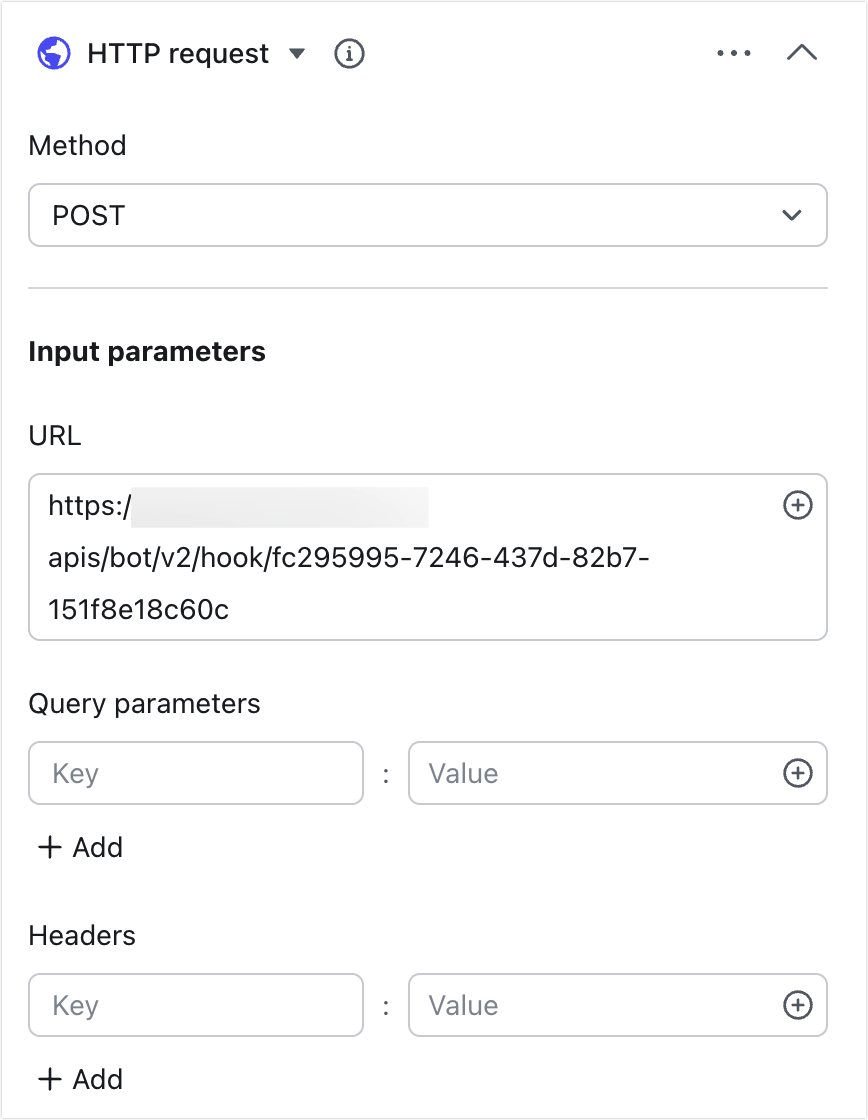Image resolution: width=868 pixels, height=1120 pixels.
Task: Click the HTTP request globe icon
Action: click(x=54, y=53)
